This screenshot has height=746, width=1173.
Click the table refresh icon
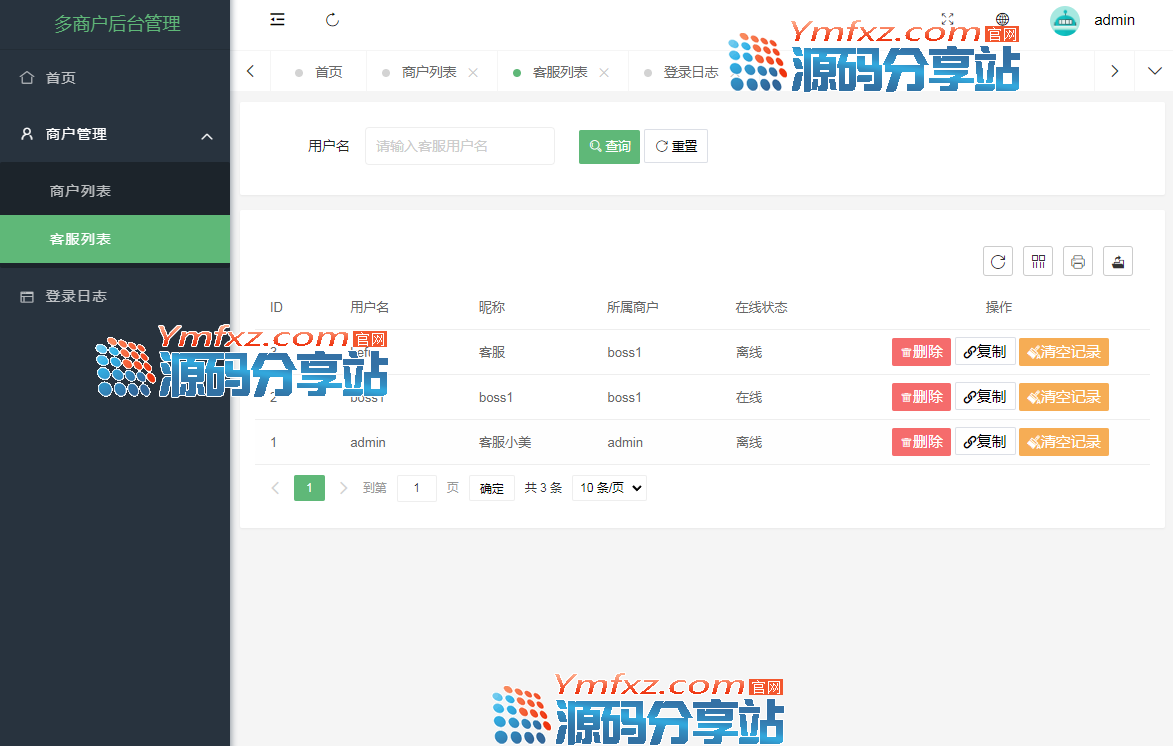[x=997, y=261]
